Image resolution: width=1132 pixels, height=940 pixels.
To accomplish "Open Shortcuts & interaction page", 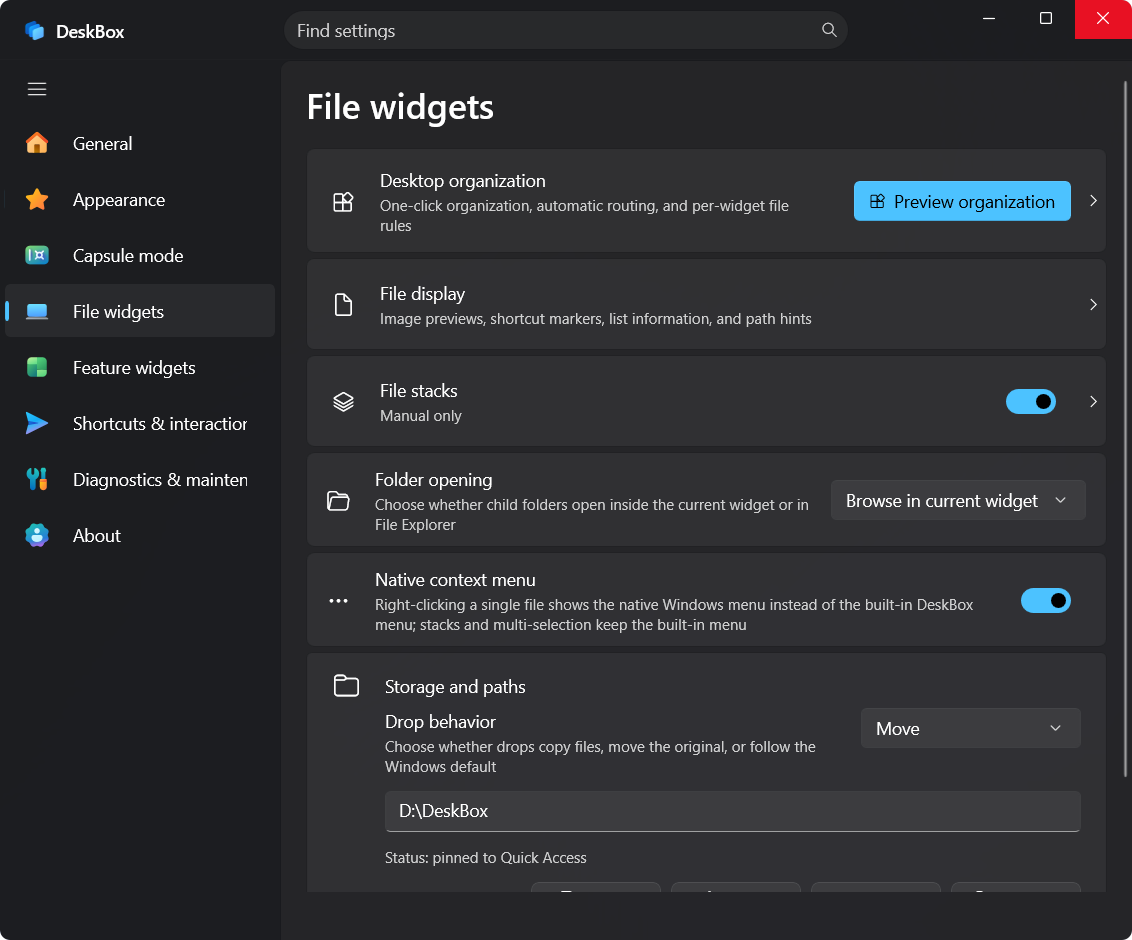I will pos(140,423).
